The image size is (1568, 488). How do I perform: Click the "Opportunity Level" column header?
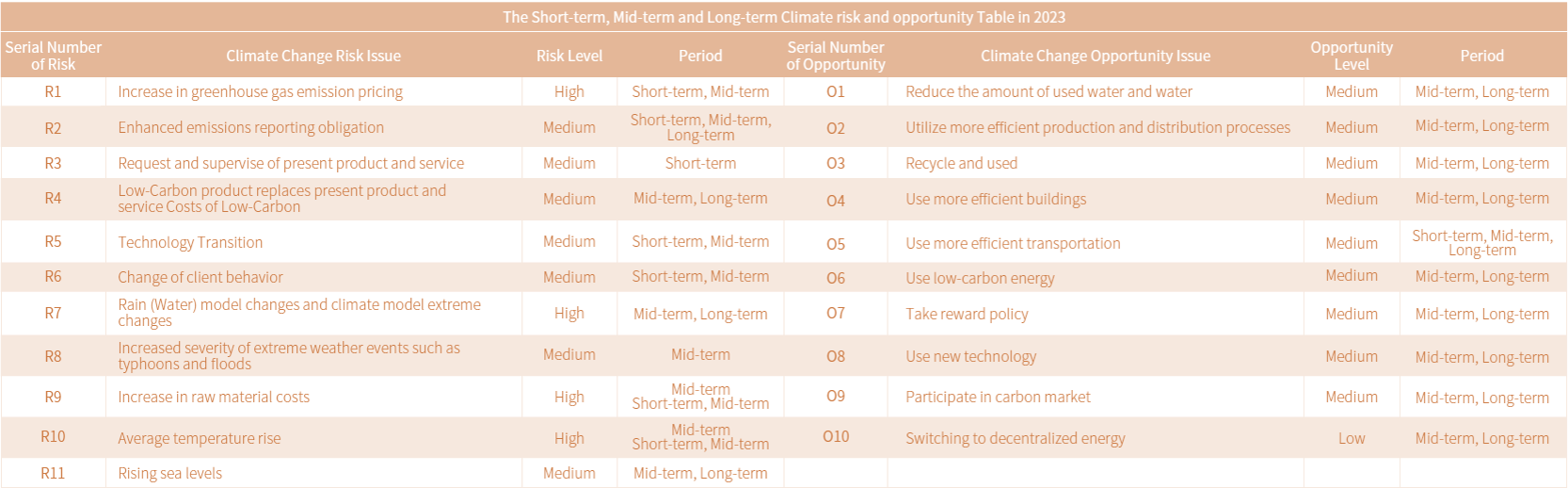point(1352,56)
